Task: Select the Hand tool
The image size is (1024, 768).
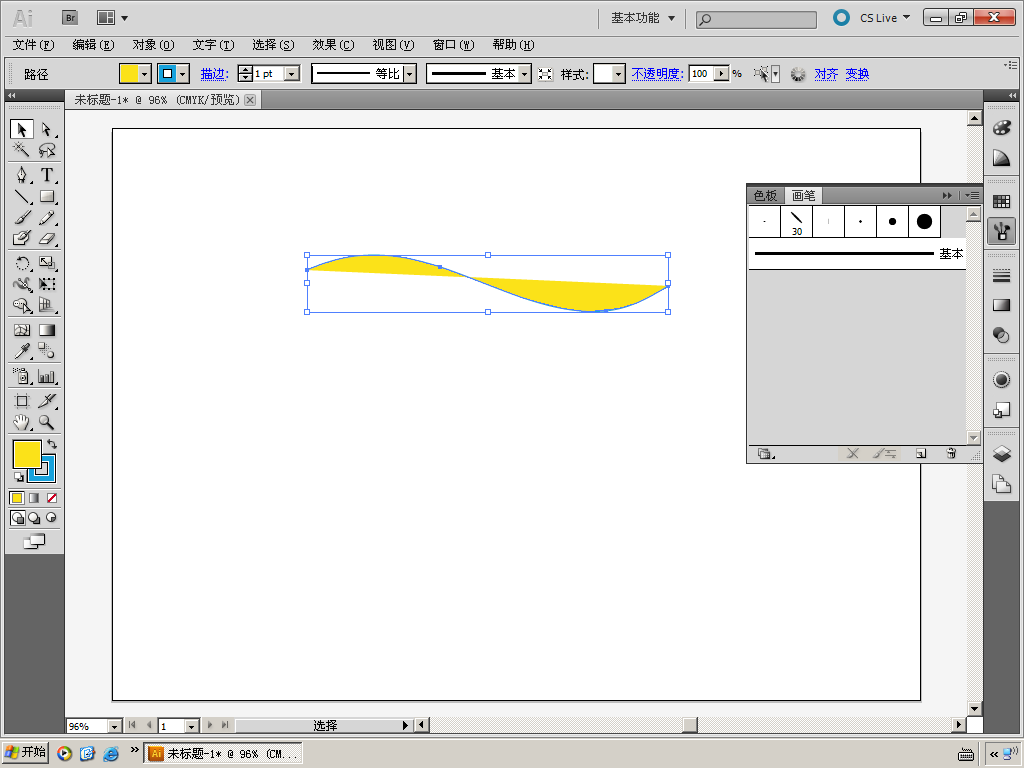Action: point(22,422)
